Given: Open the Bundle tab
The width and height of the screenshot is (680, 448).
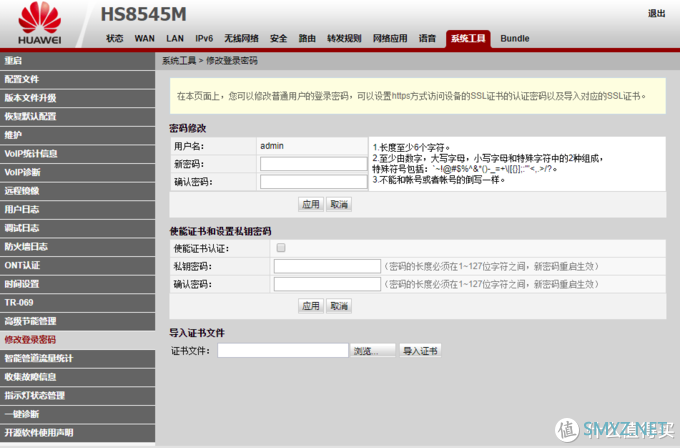Looking at the screenshot, I should pos(515,38).
